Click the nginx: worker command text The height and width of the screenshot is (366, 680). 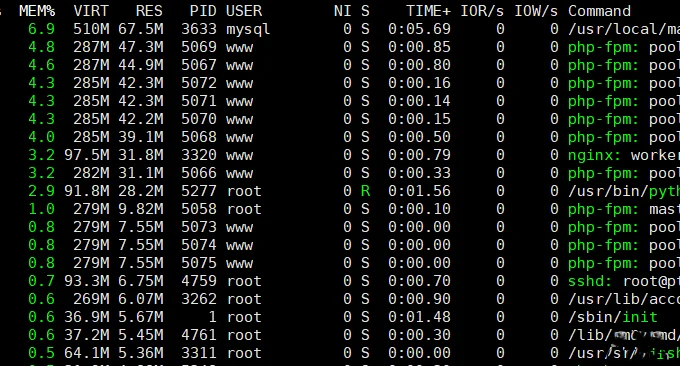click(624, 155)
